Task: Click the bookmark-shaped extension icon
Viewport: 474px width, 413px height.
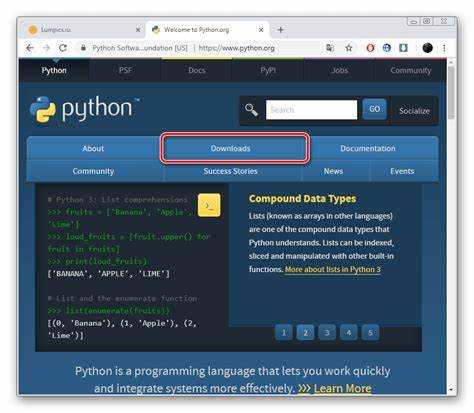Action: (x=403, y=48)
